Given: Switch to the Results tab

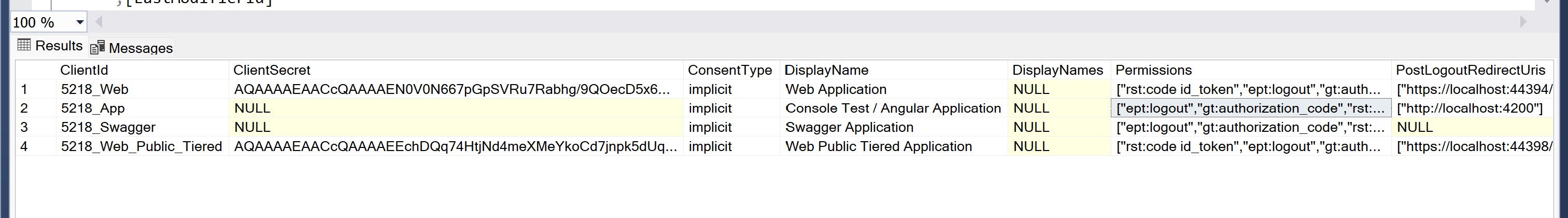Looking at the screenshot, I should [x=50, y=46].
